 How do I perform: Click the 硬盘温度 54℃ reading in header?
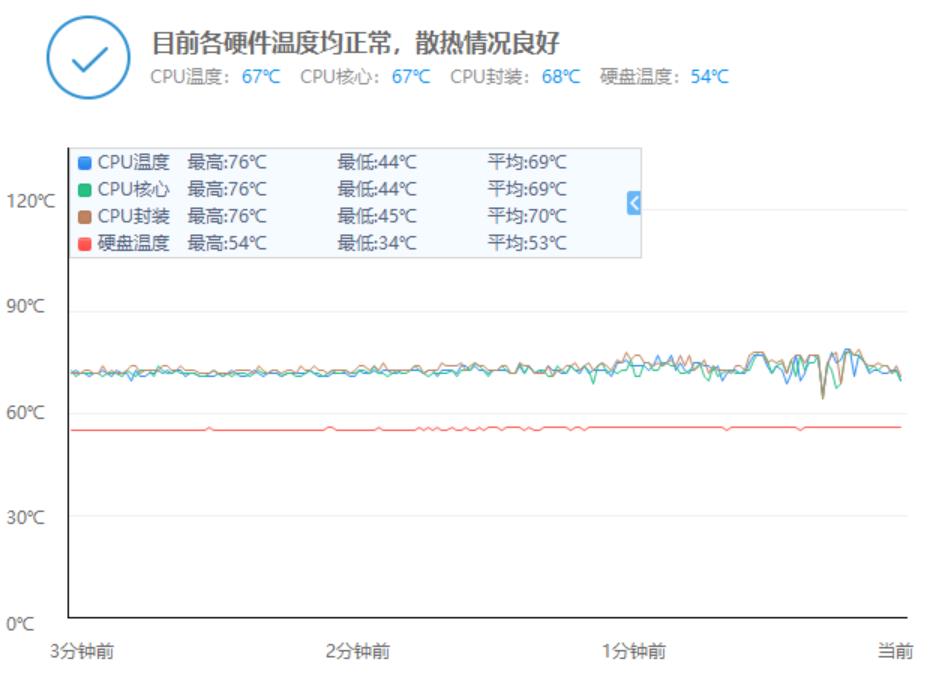pos(709,77)
